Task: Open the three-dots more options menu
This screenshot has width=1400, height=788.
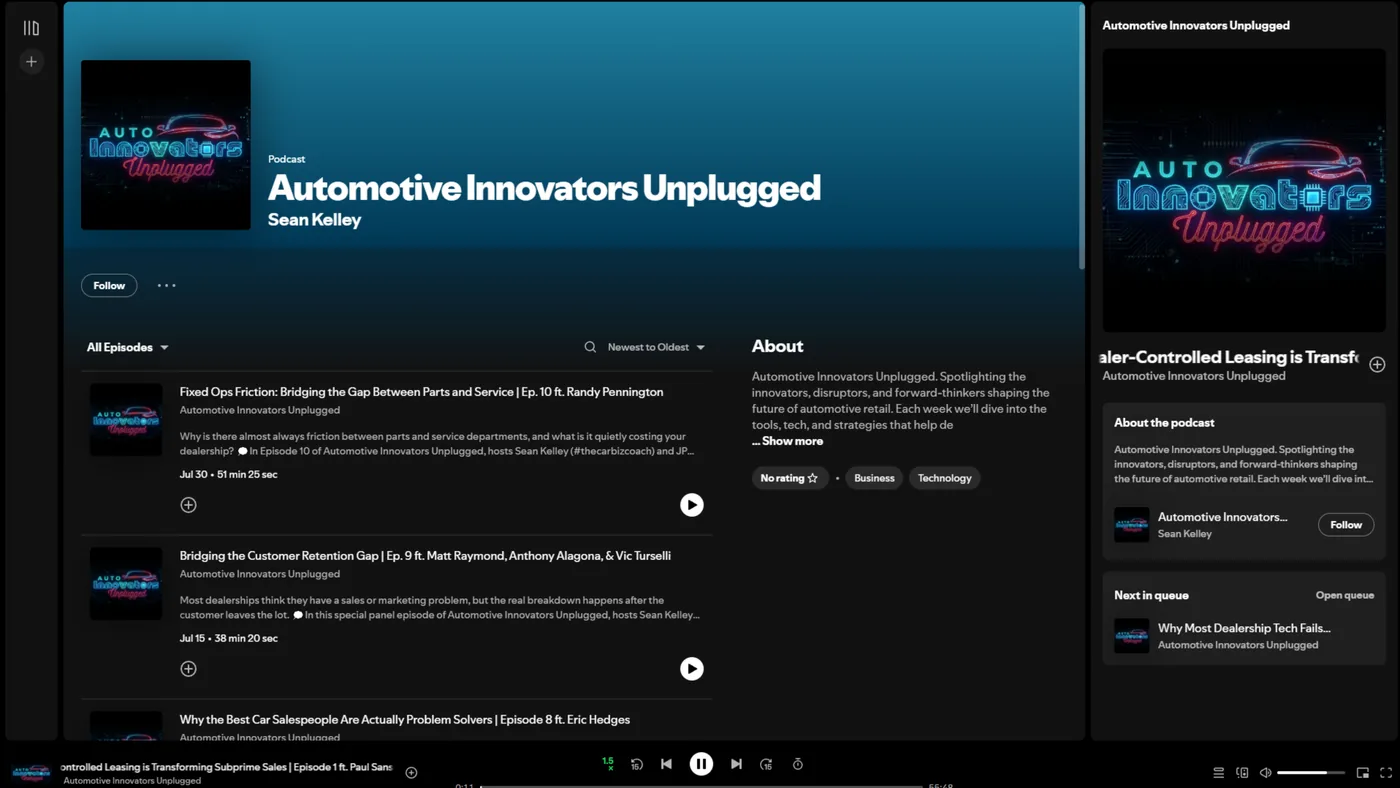Action: point(166,285)
